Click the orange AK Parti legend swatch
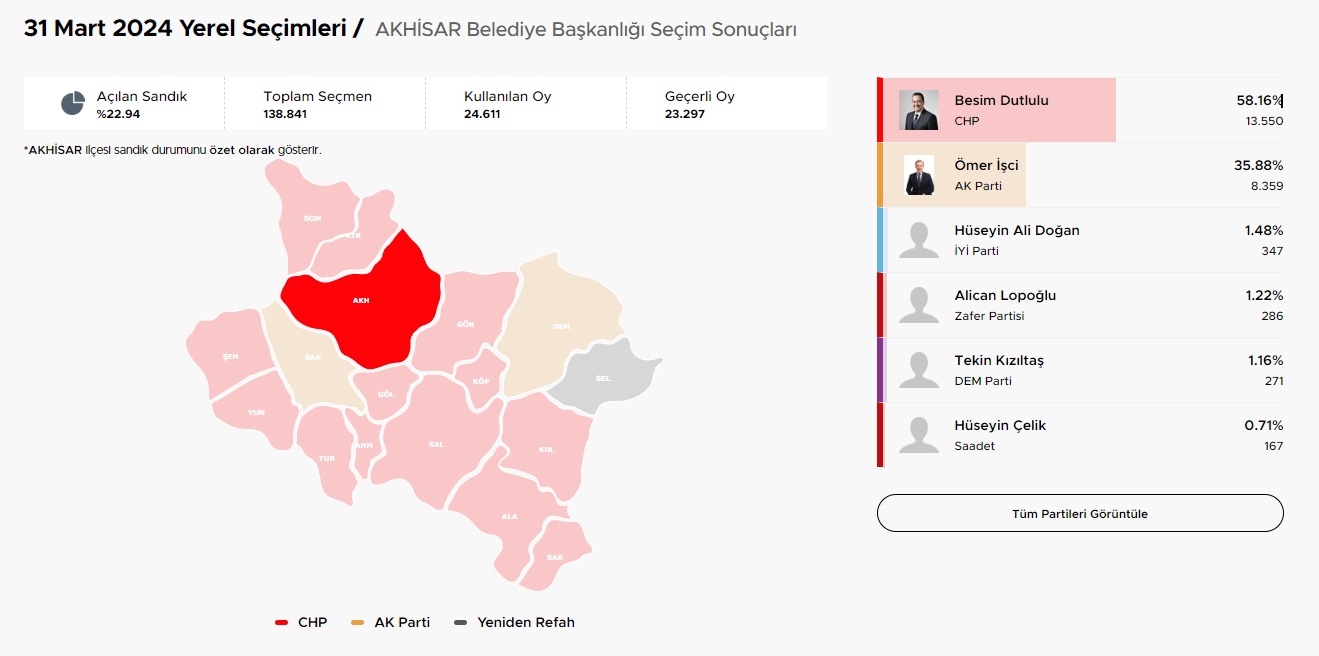This screenshot has height=656, width=1319. pos(358,623)
